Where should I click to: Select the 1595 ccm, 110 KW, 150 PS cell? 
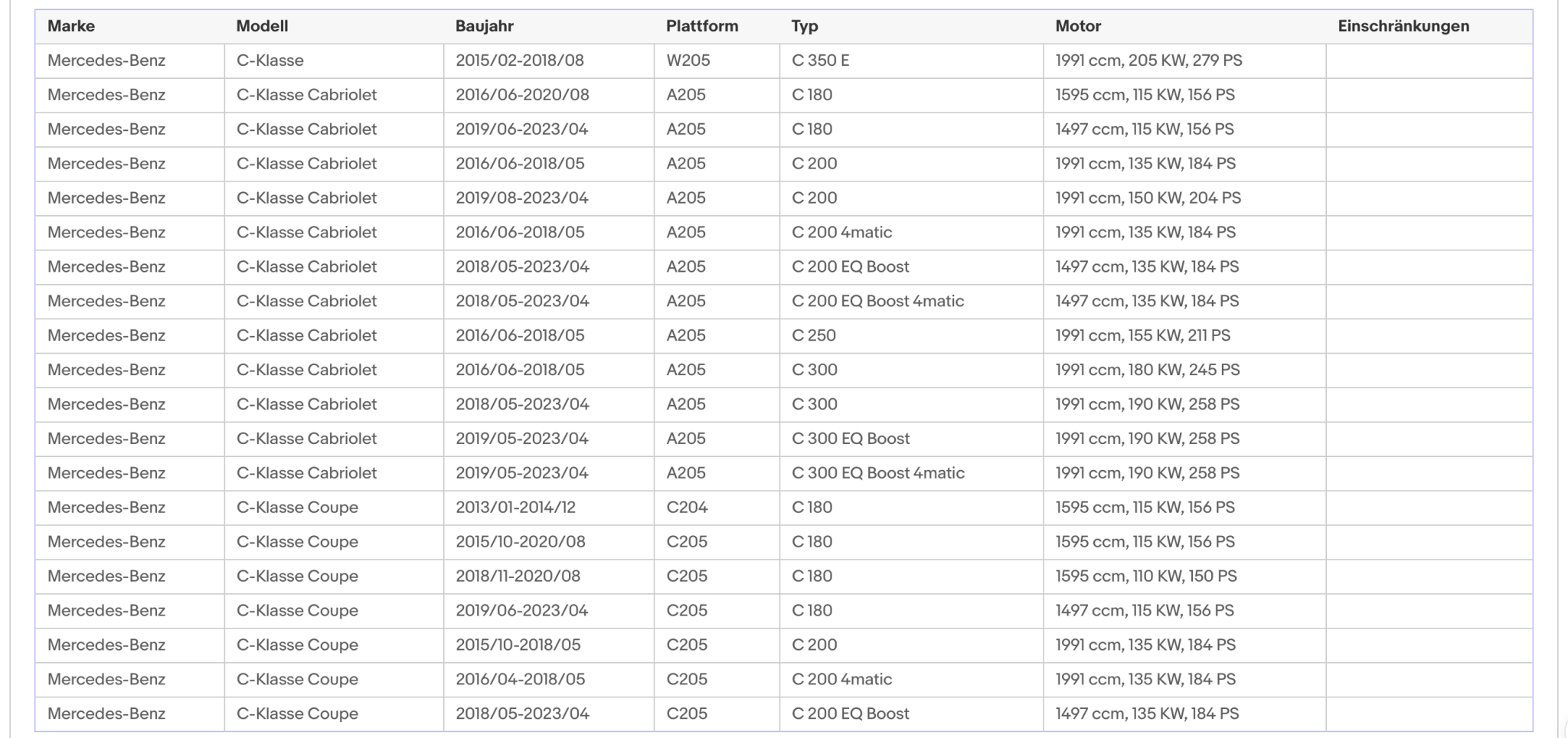1184,576
